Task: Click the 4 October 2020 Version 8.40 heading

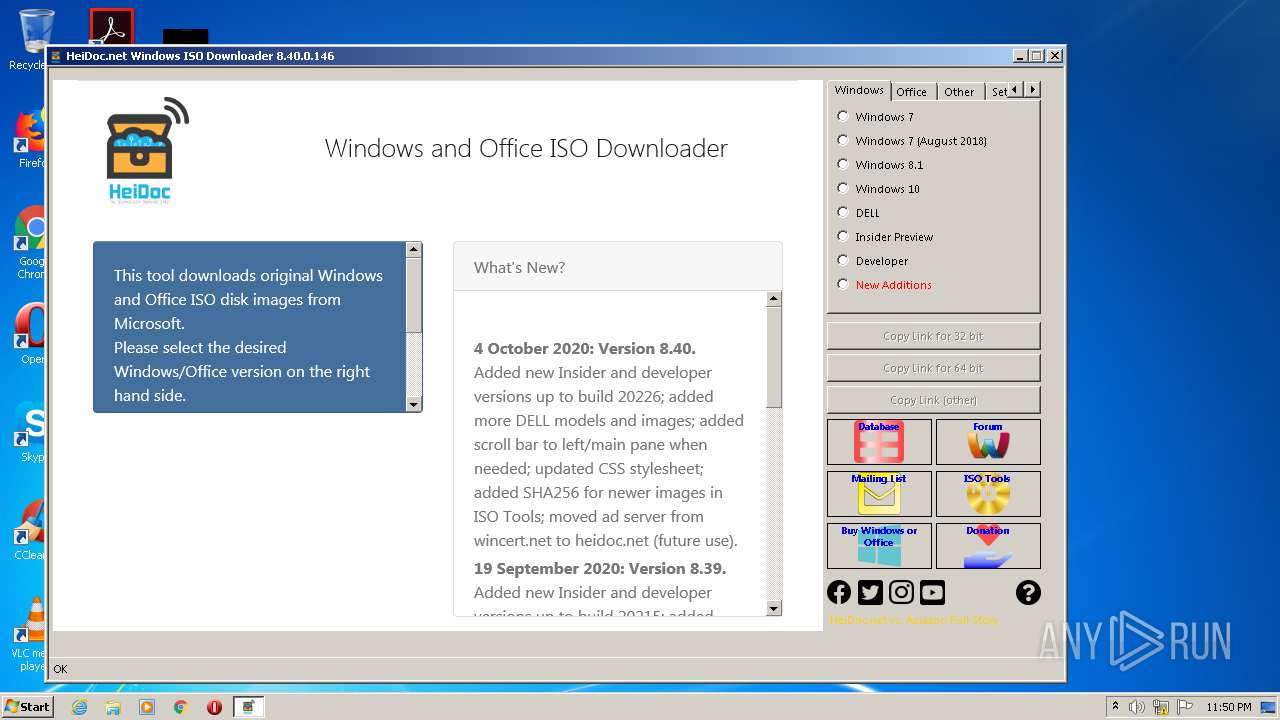Action: (x=585, y=348)
